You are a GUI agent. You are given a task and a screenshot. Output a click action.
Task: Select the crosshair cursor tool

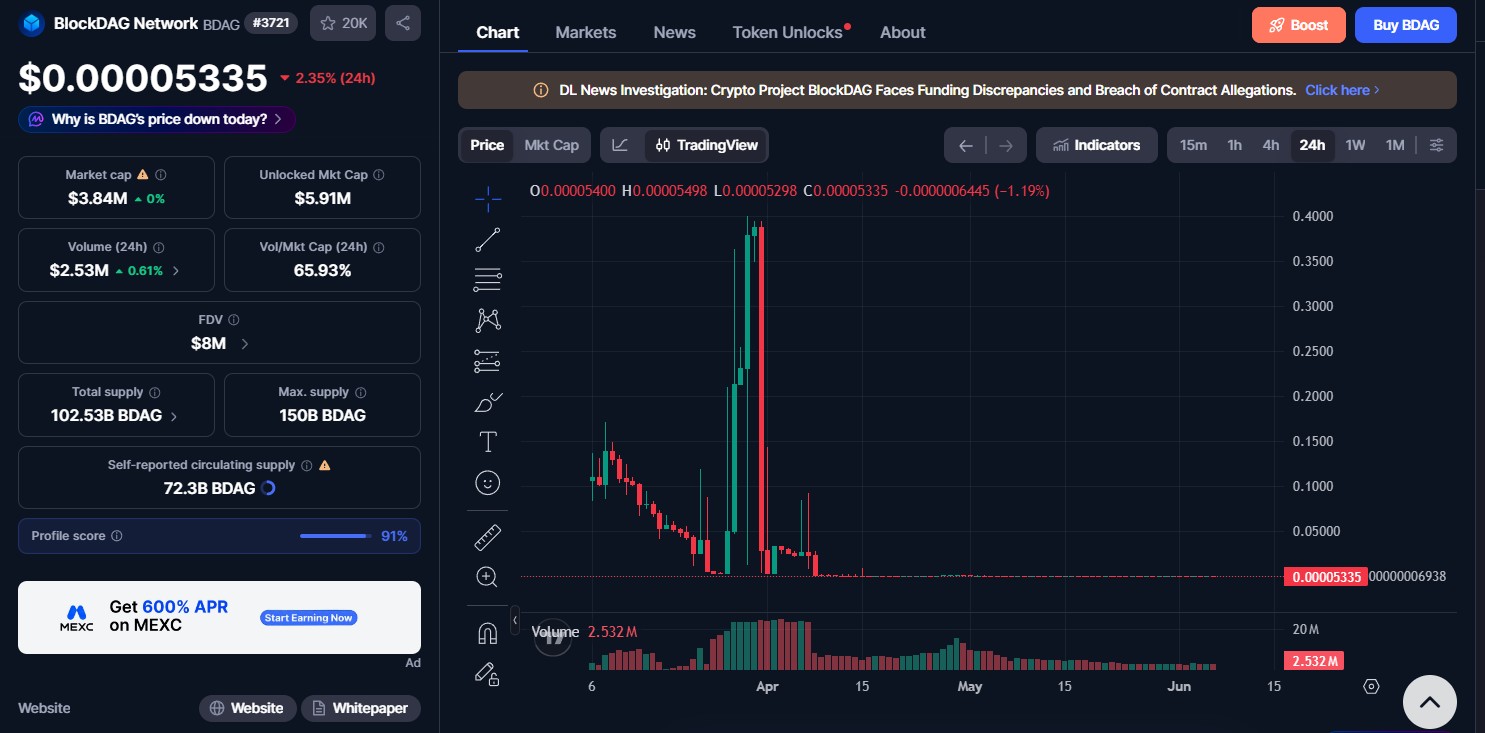488,200
